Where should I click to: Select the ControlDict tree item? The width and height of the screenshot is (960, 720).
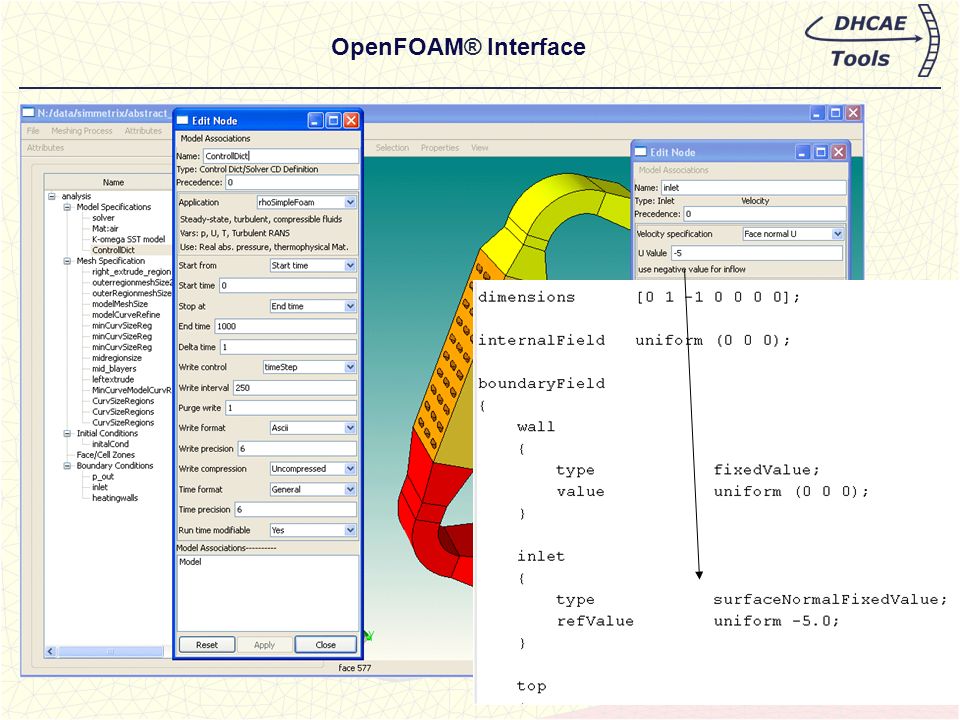tap(113, 250)
